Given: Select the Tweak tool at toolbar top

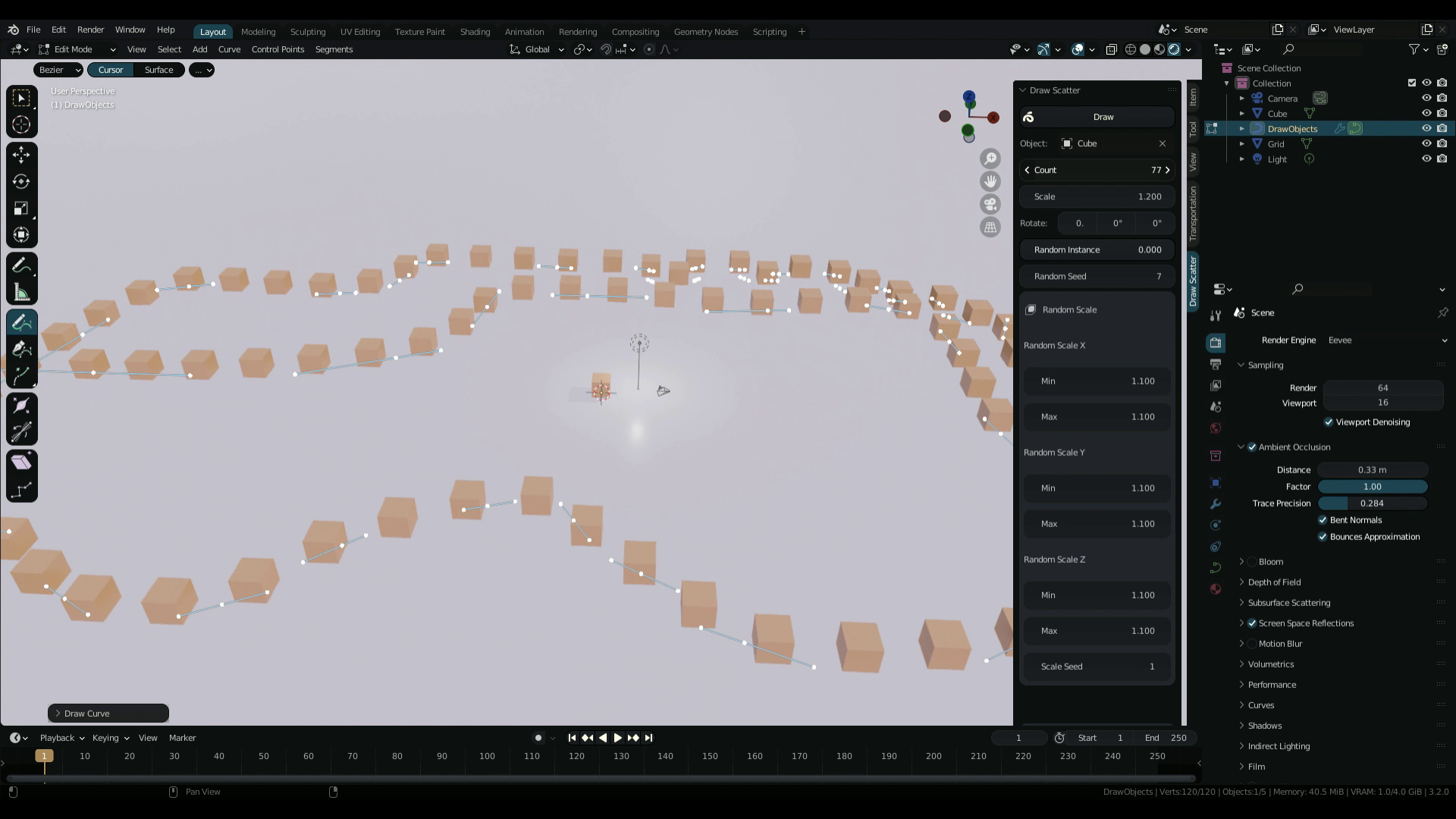Looking at the screenshot, I should [21, 97].
